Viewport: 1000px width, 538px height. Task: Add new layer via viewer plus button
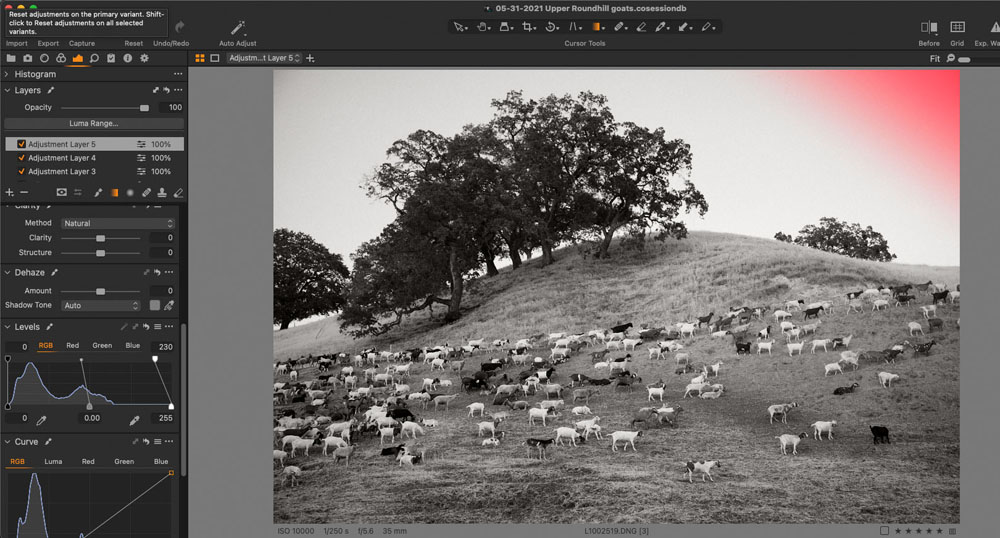(311, 58)
